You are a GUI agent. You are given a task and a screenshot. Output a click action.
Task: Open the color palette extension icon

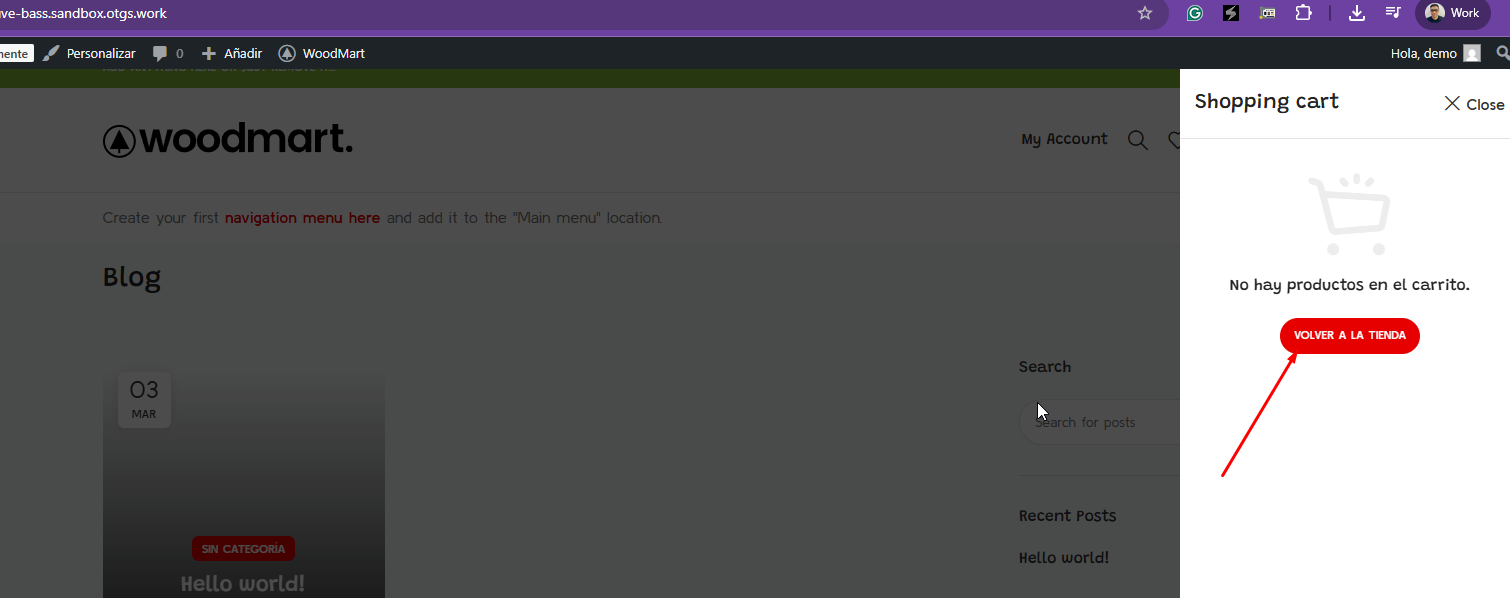[1267, 13]
